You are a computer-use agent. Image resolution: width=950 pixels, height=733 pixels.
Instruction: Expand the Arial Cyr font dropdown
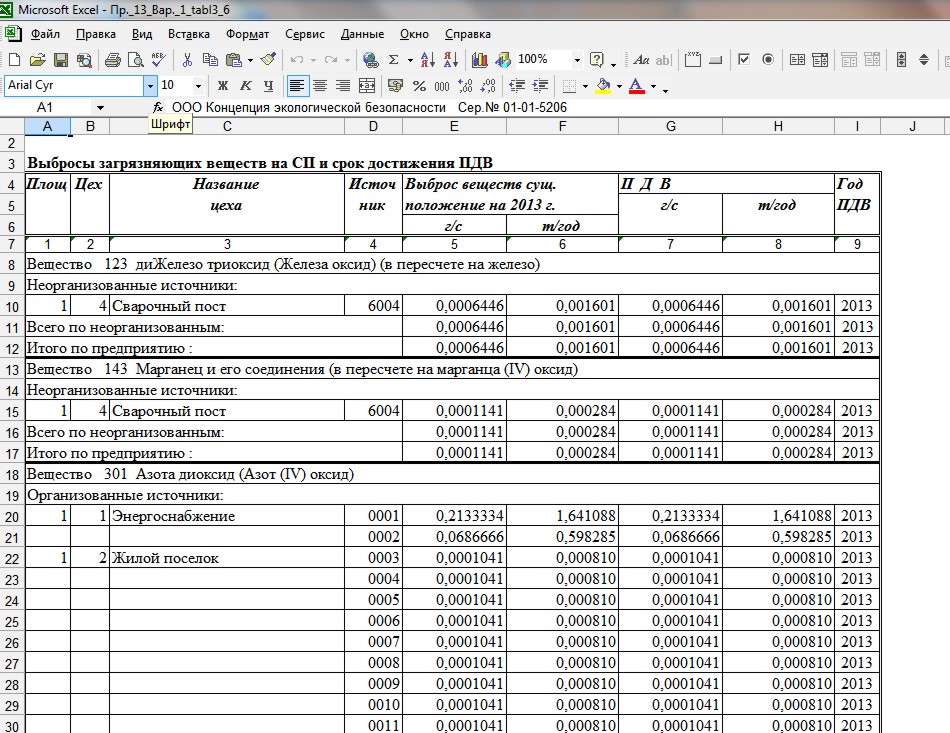point(150,86)
